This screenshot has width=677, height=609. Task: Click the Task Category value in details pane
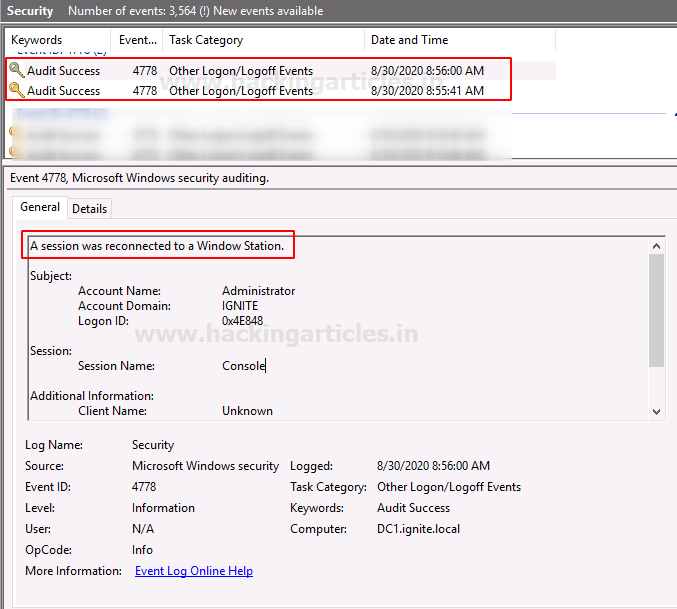[x=449, y=487]
